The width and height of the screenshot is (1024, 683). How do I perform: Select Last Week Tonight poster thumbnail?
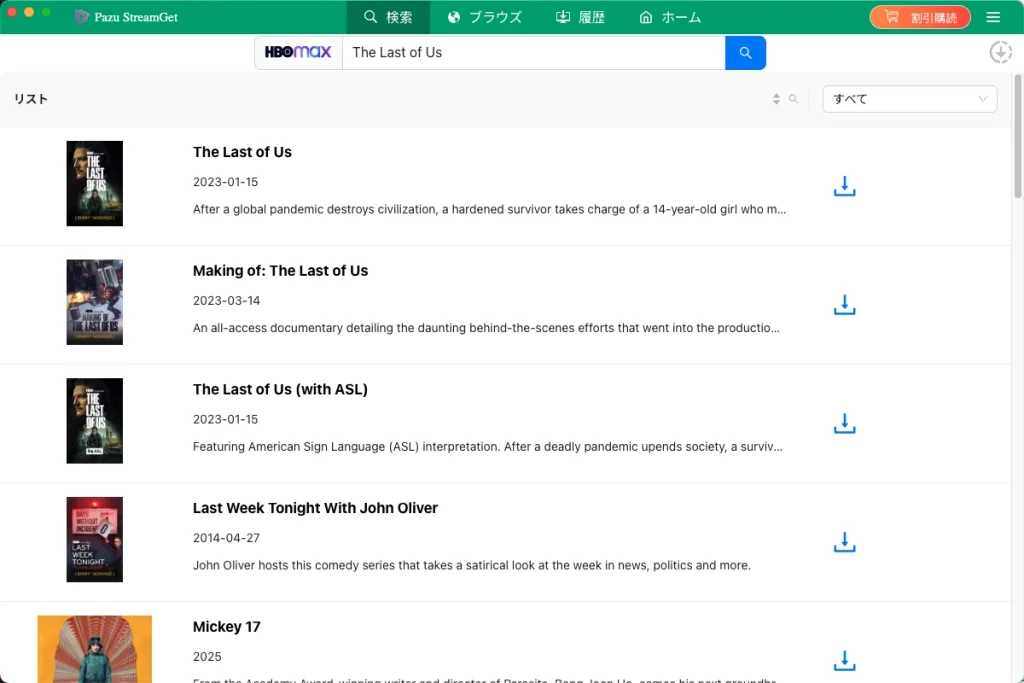click(x=95, y=539)
